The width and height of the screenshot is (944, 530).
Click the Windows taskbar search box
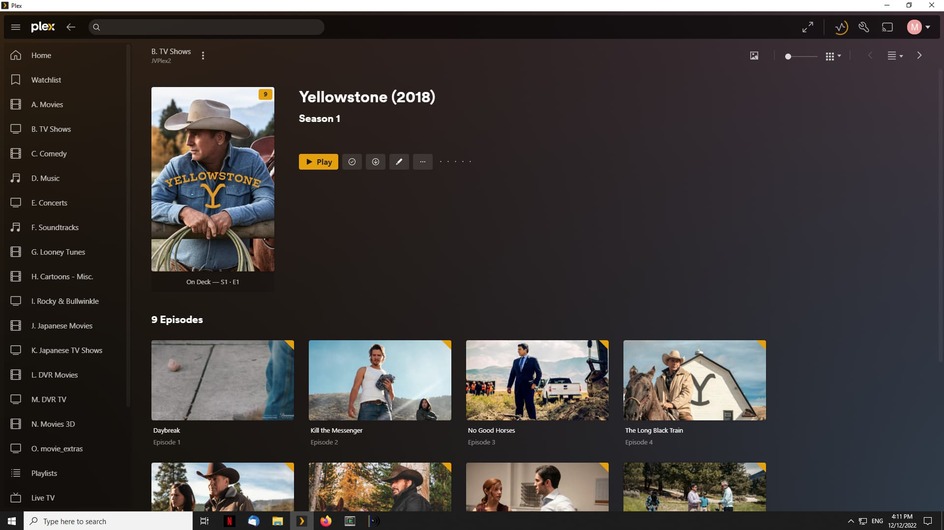[x=108, y=521]
